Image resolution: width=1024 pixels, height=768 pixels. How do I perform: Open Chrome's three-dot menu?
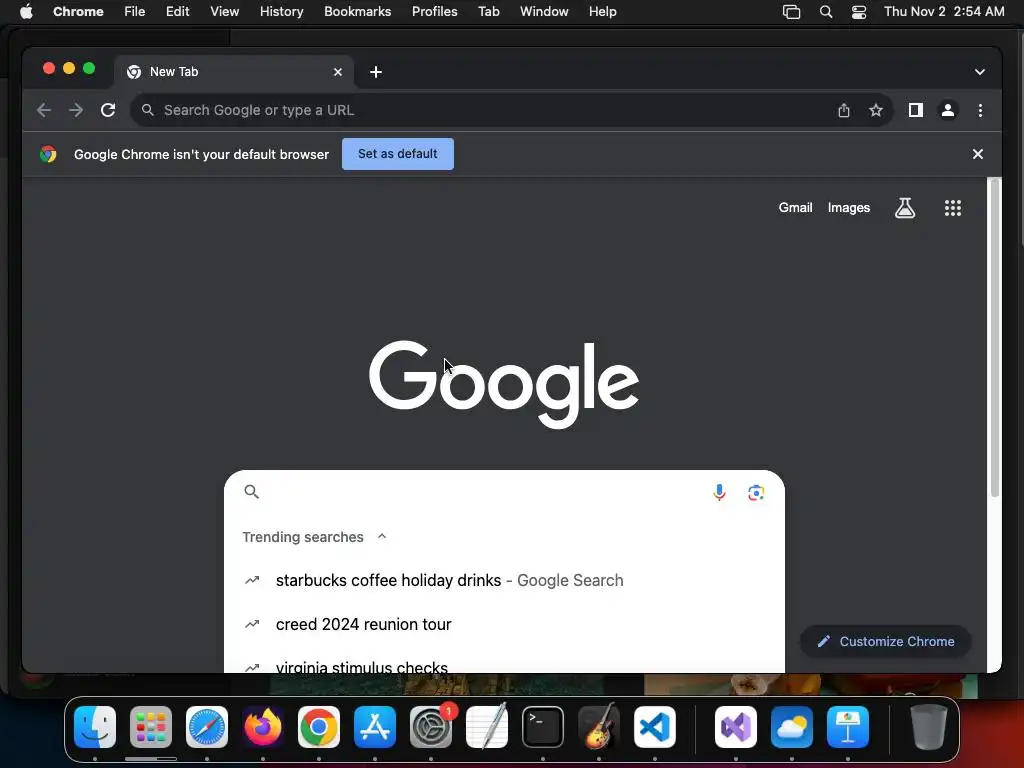pyautogui.click(x=980, y=110)
